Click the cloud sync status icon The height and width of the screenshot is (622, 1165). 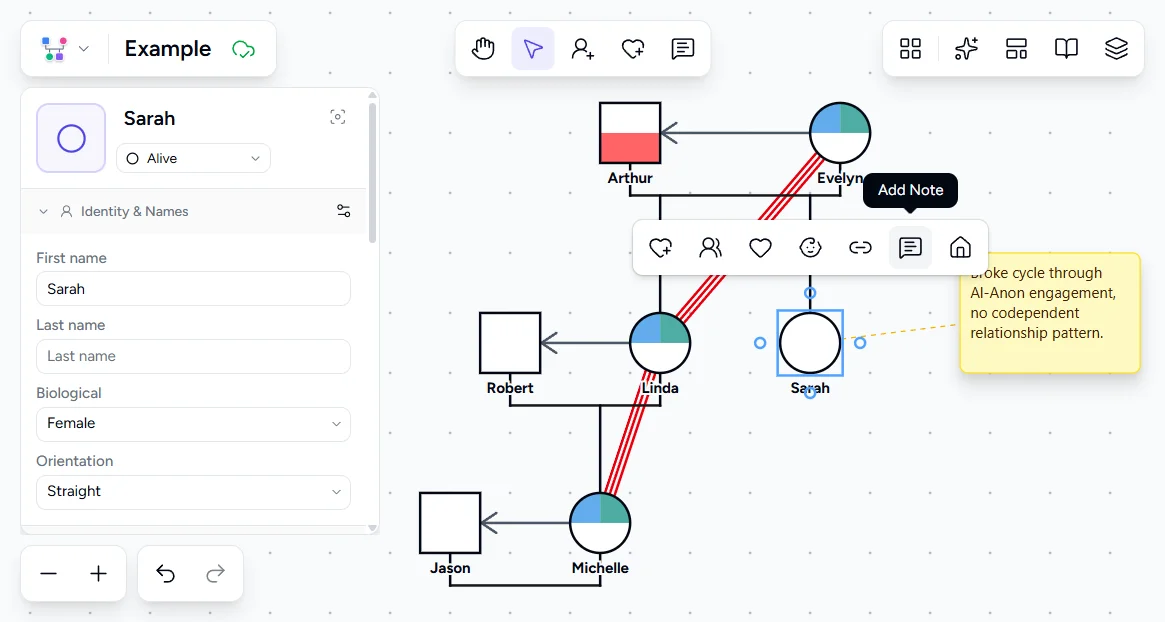coord(244,49)
